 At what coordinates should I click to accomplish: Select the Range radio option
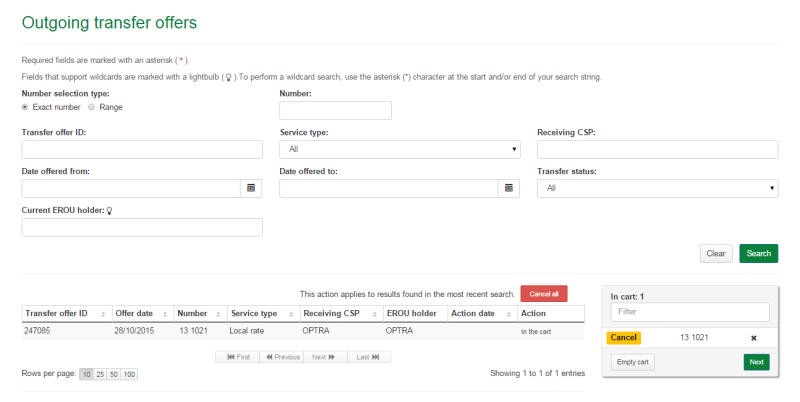pos(91,107)
